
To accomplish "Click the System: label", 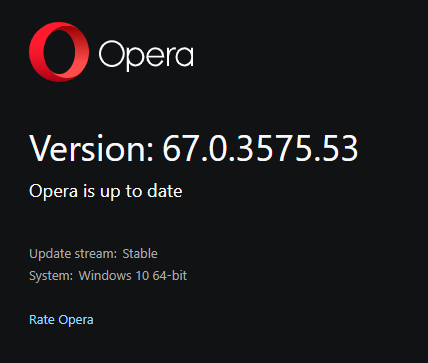I will (51, 276).
